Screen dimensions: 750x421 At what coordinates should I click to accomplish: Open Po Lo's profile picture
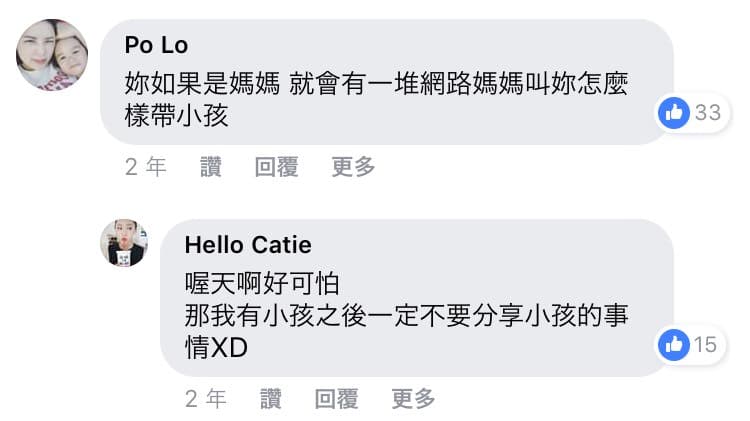pyautogui.click(x=52, y=55)
